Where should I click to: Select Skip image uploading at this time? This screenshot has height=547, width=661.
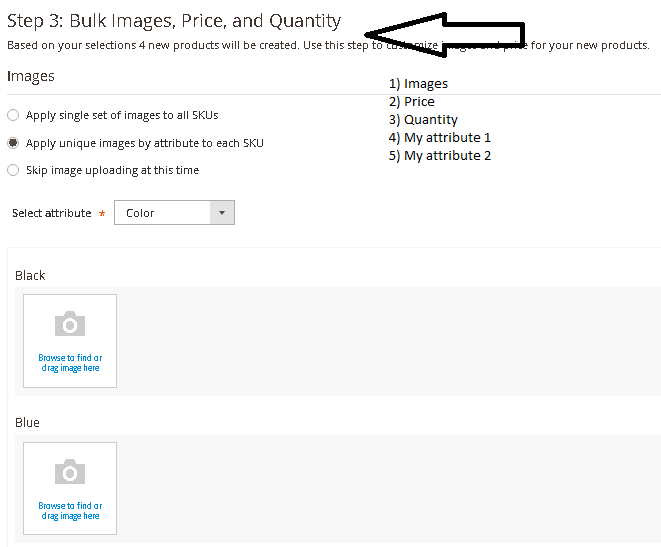click(x=13, y=170)
